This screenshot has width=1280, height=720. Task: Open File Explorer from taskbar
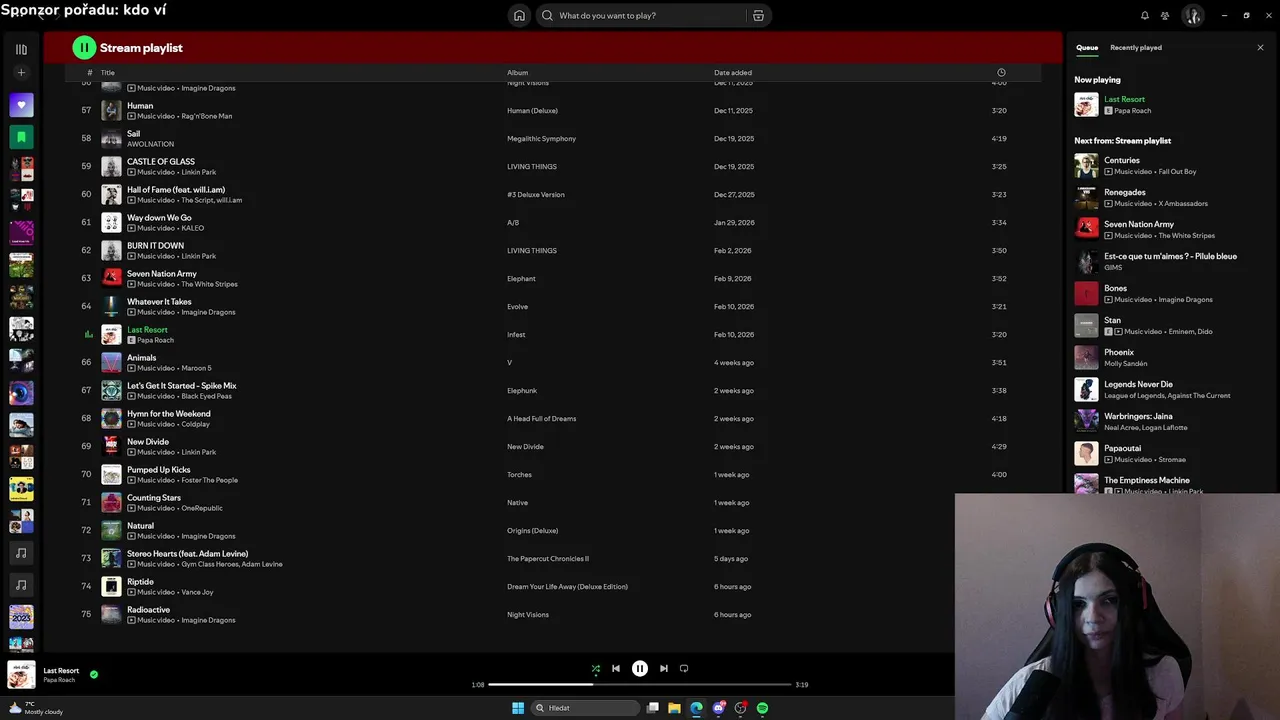675,708
